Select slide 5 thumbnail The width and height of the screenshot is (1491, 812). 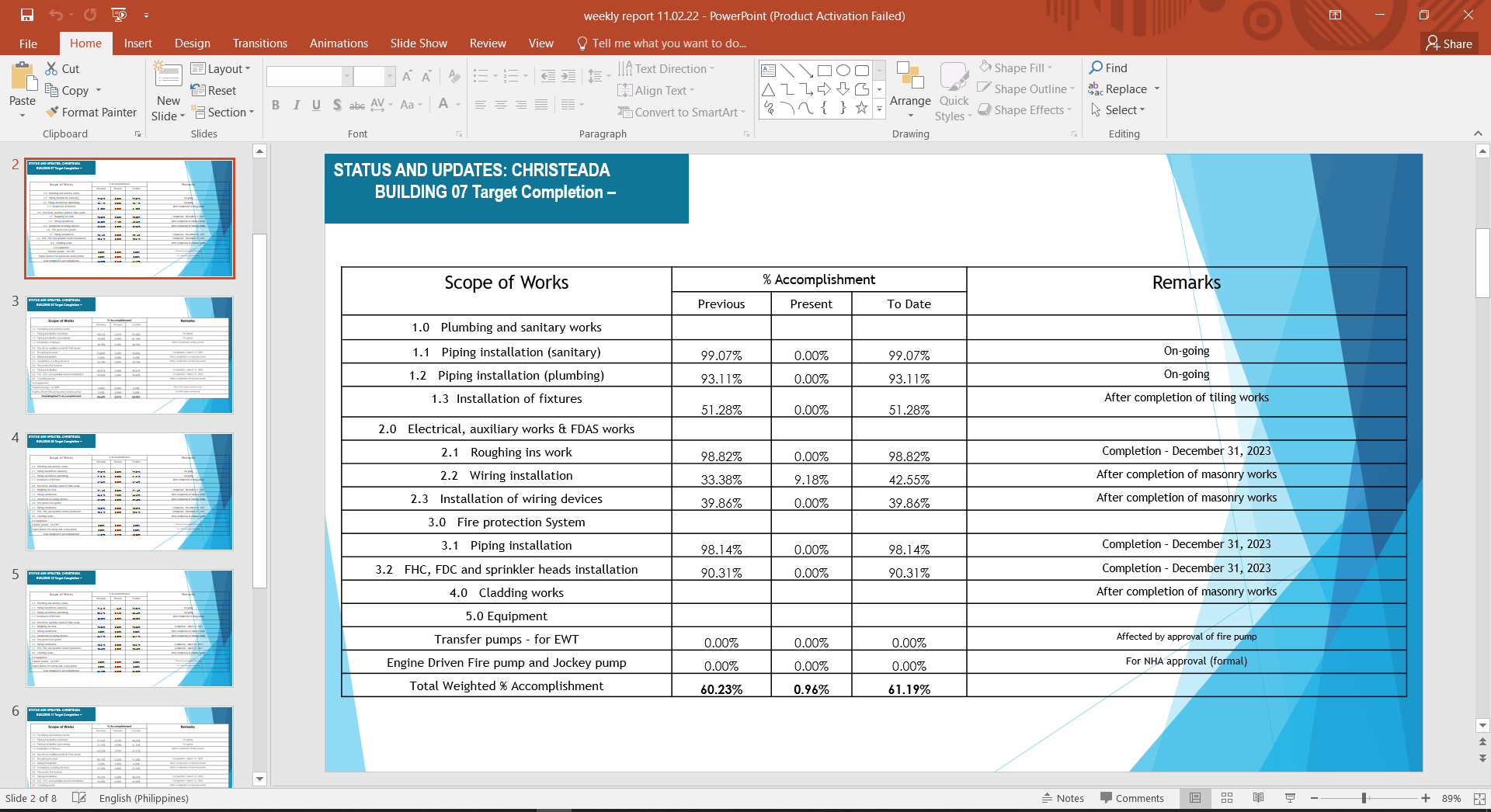click(x=130, y=628)
